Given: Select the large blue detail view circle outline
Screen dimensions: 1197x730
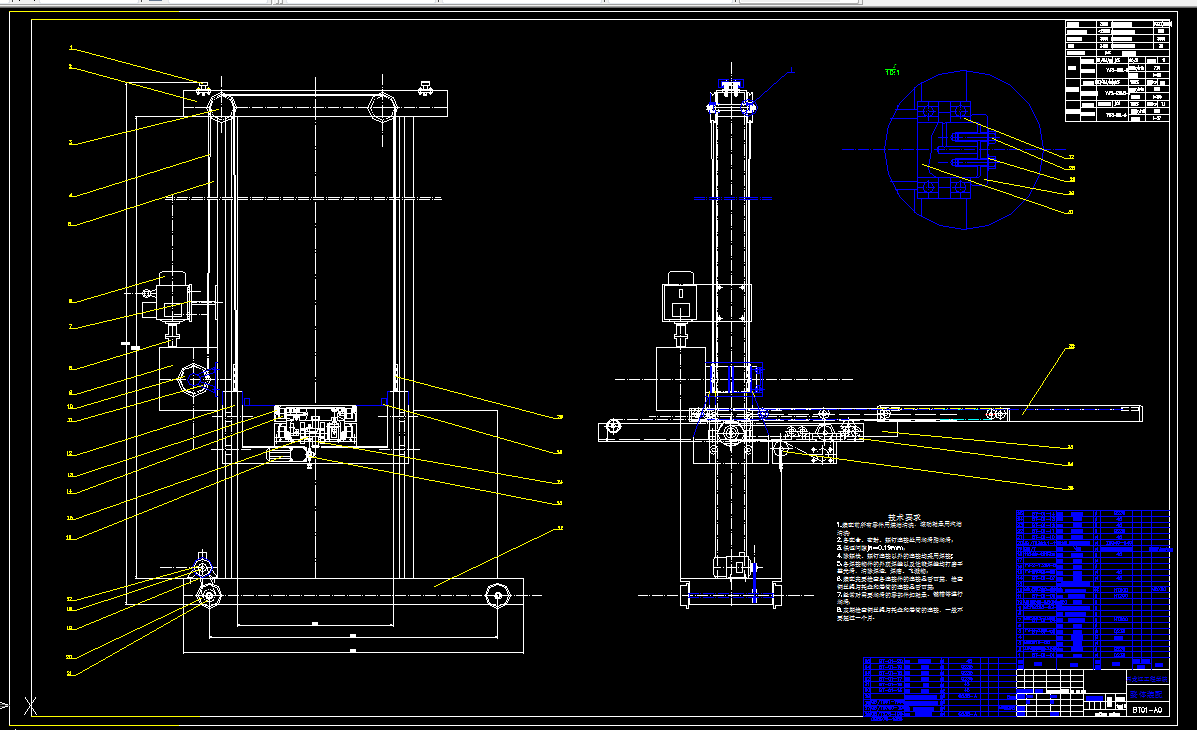Looking at the screenshot, I should pyautogui.click(x=964, y=150).
